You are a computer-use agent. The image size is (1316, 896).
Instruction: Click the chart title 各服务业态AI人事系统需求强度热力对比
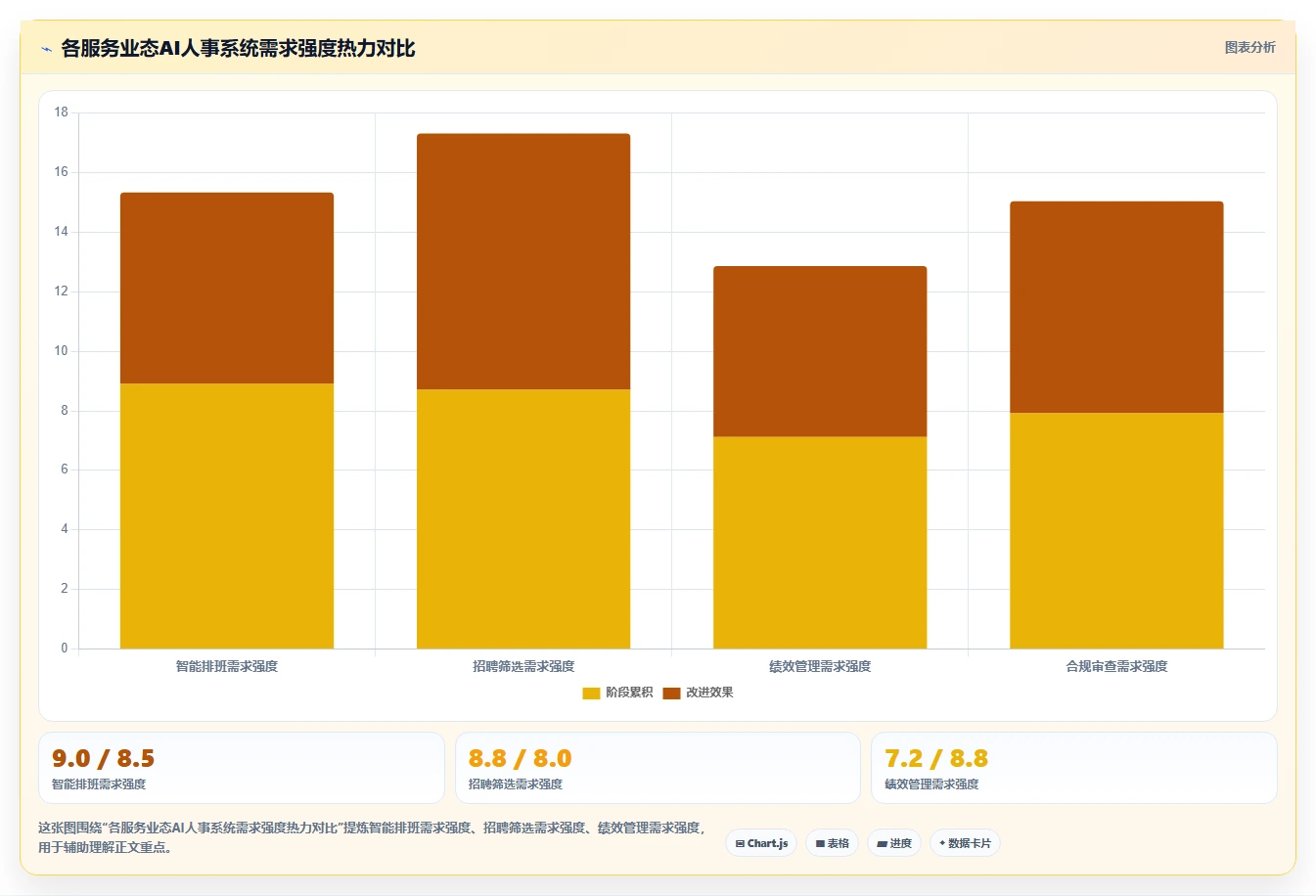pos(238,49)
